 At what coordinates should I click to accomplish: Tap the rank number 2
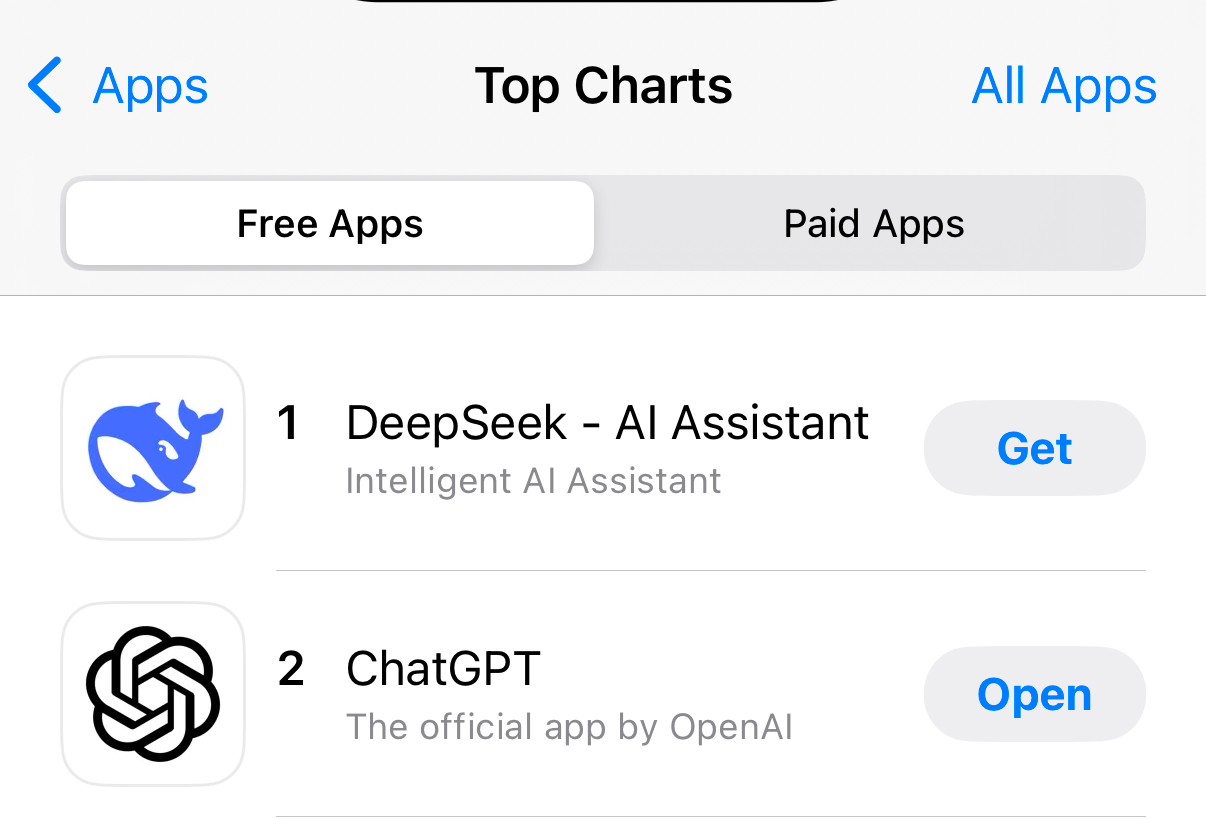click(290, 670)
